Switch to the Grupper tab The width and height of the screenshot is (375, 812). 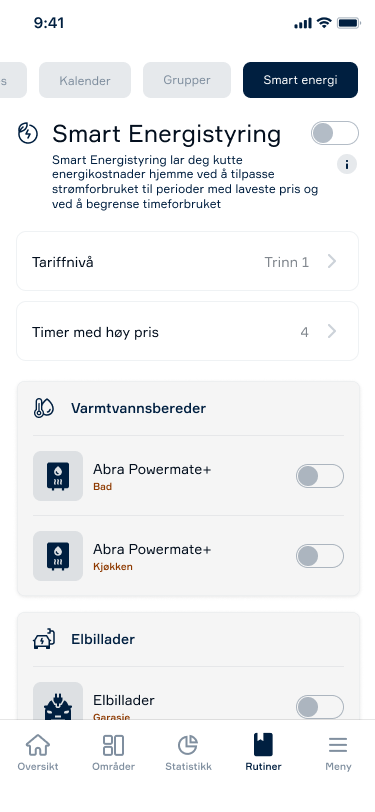click(187, 80)
